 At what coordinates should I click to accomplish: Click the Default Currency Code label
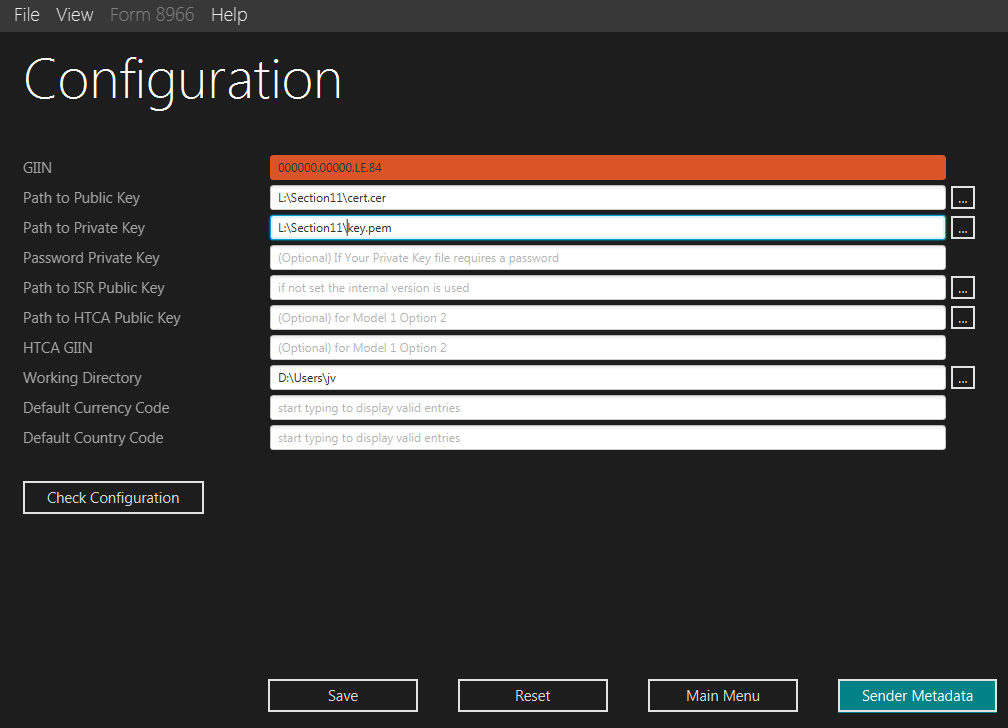[96, 408]
